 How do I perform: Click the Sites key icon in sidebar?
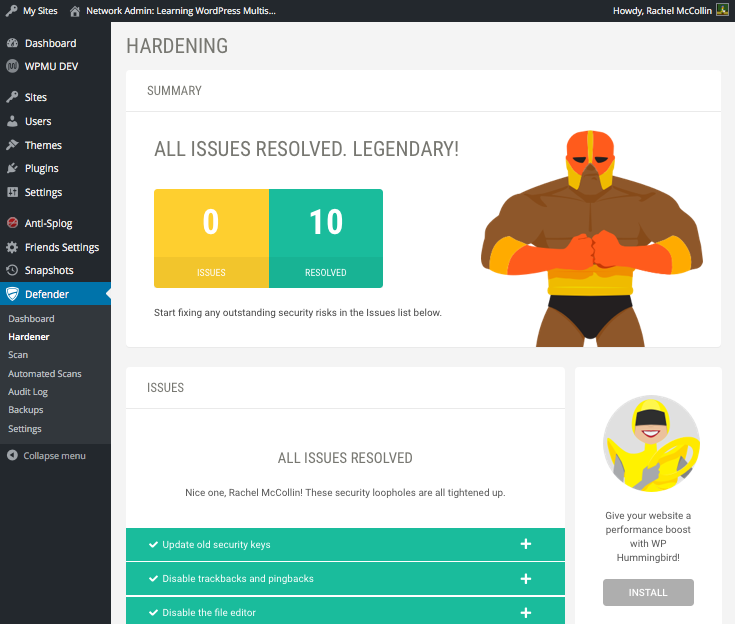[x=12, y=97]
